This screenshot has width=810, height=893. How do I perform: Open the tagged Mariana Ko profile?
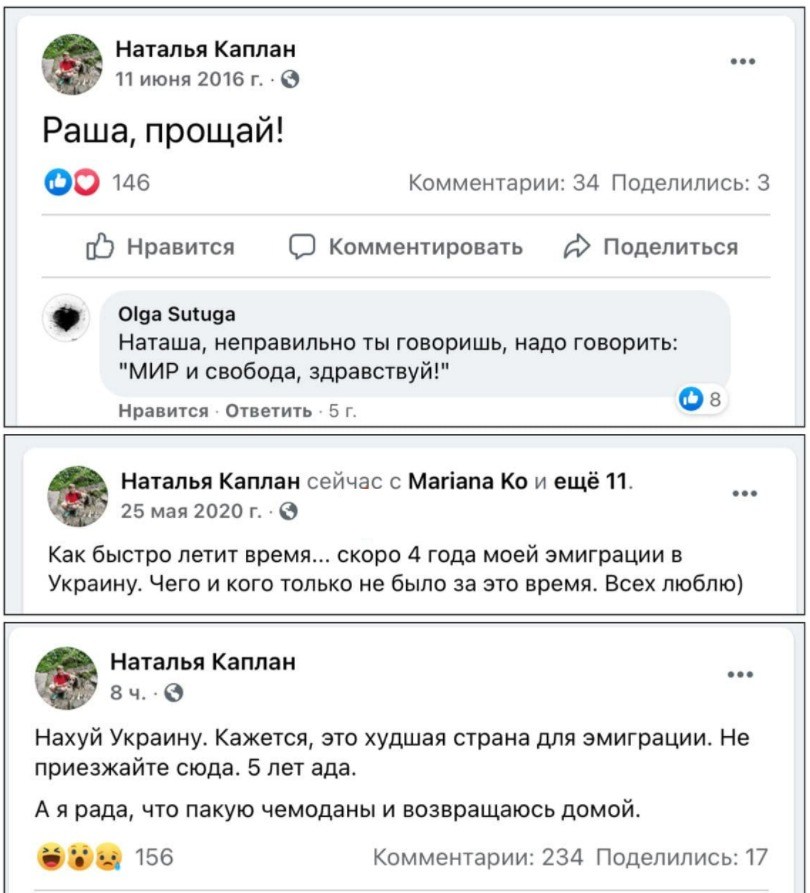[x=468, y=482]
